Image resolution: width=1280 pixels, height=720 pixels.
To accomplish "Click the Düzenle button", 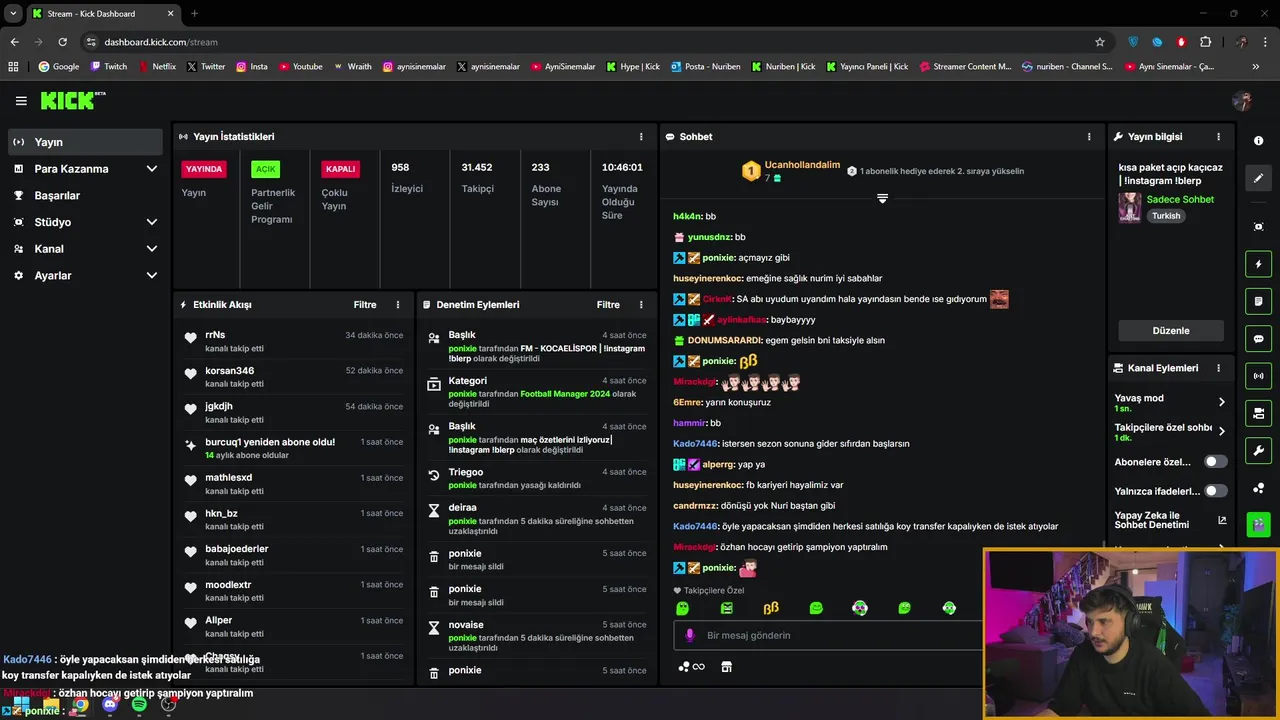I will click(x=1171, y=331).
